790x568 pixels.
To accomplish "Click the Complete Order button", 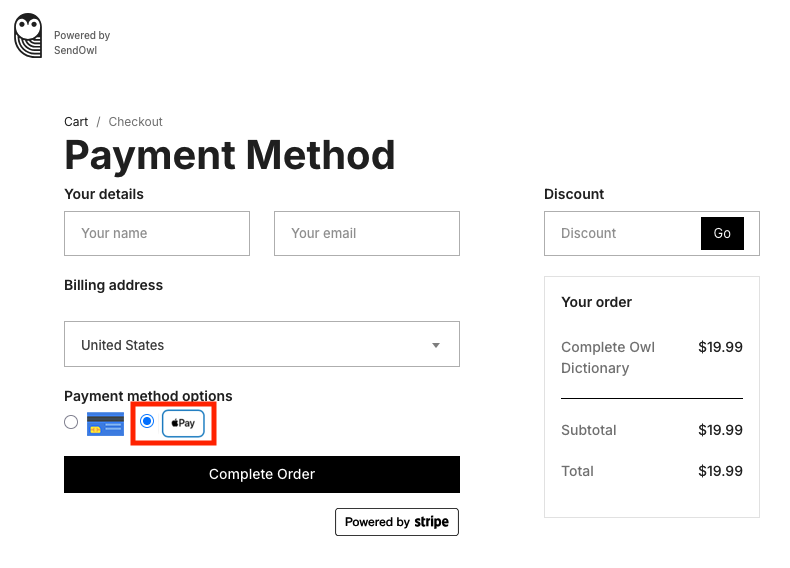I will 261,474.
